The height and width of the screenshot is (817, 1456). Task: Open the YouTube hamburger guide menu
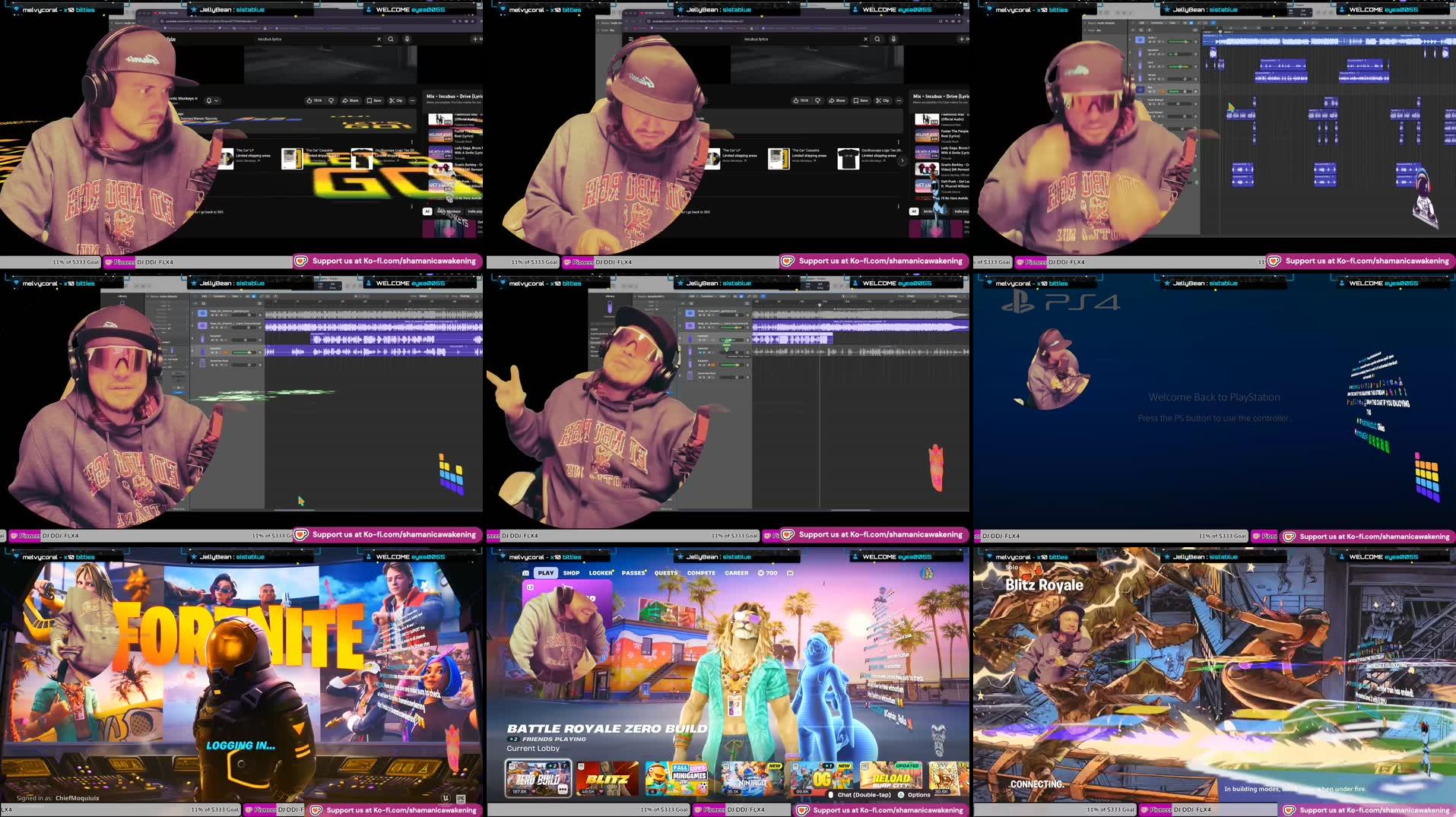tap(633, 39)
